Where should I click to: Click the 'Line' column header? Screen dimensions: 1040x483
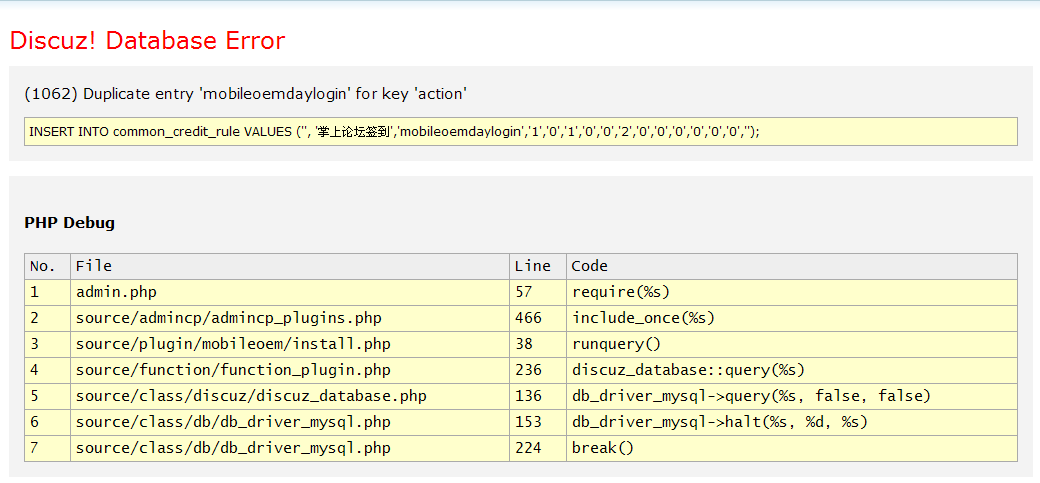click(538, 266)
